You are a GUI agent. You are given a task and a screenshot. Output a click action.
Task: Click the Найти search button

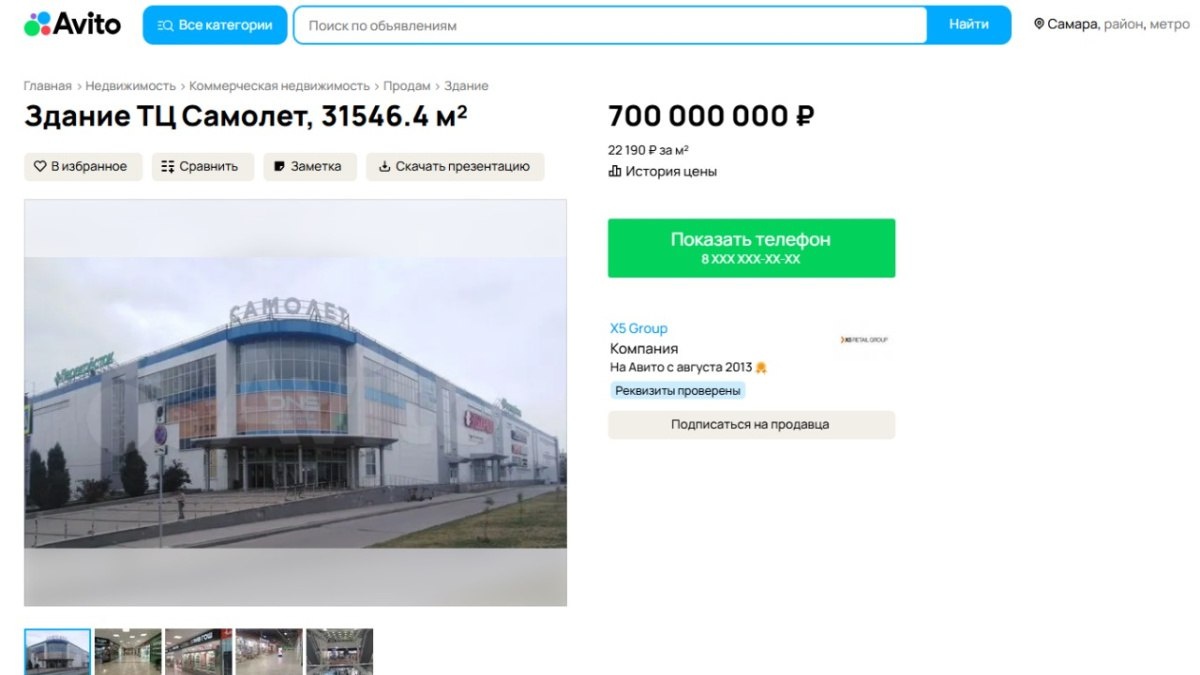[969, 25]
